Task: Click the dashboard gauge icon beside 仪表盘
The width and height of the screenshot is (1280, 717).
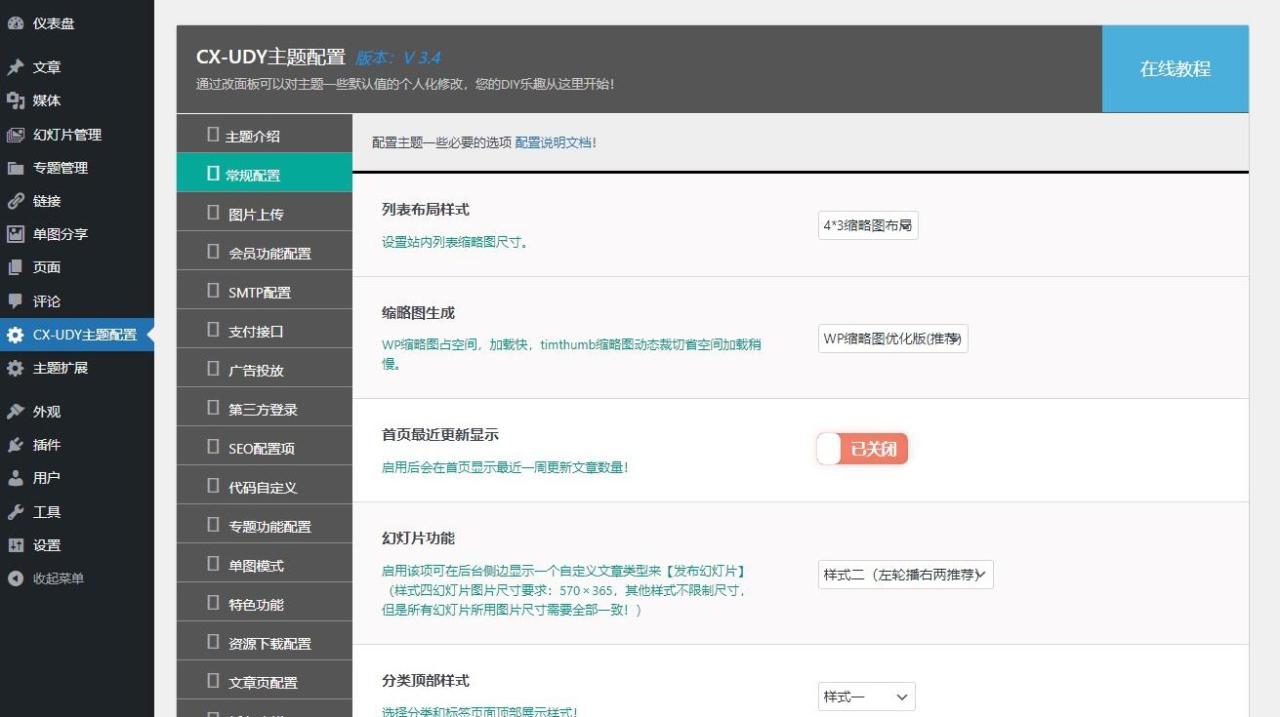Action: tap(15, 24)
